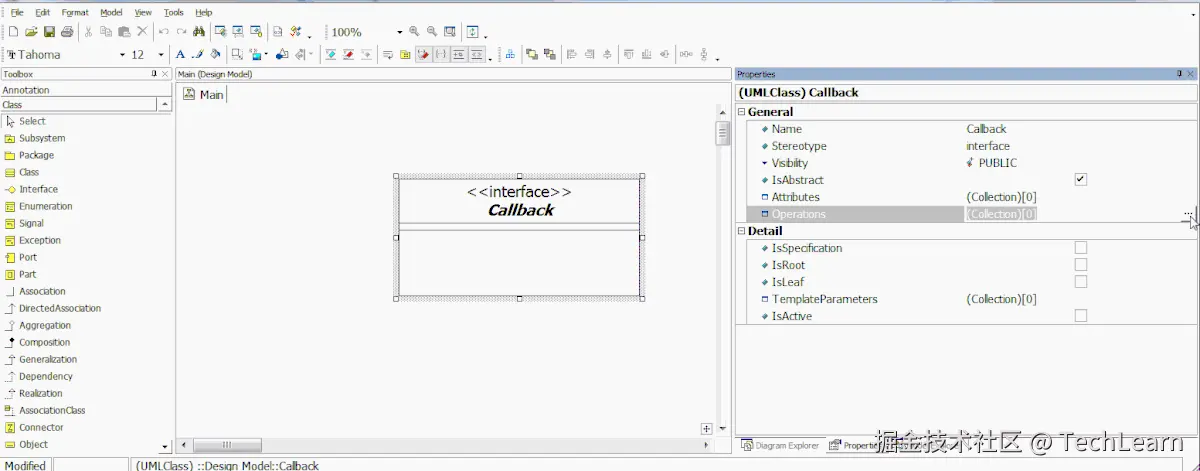Collapse the Detail property section
This screenshot has width=1200, height=471.
pyautogui.click(x=742, y=231)
